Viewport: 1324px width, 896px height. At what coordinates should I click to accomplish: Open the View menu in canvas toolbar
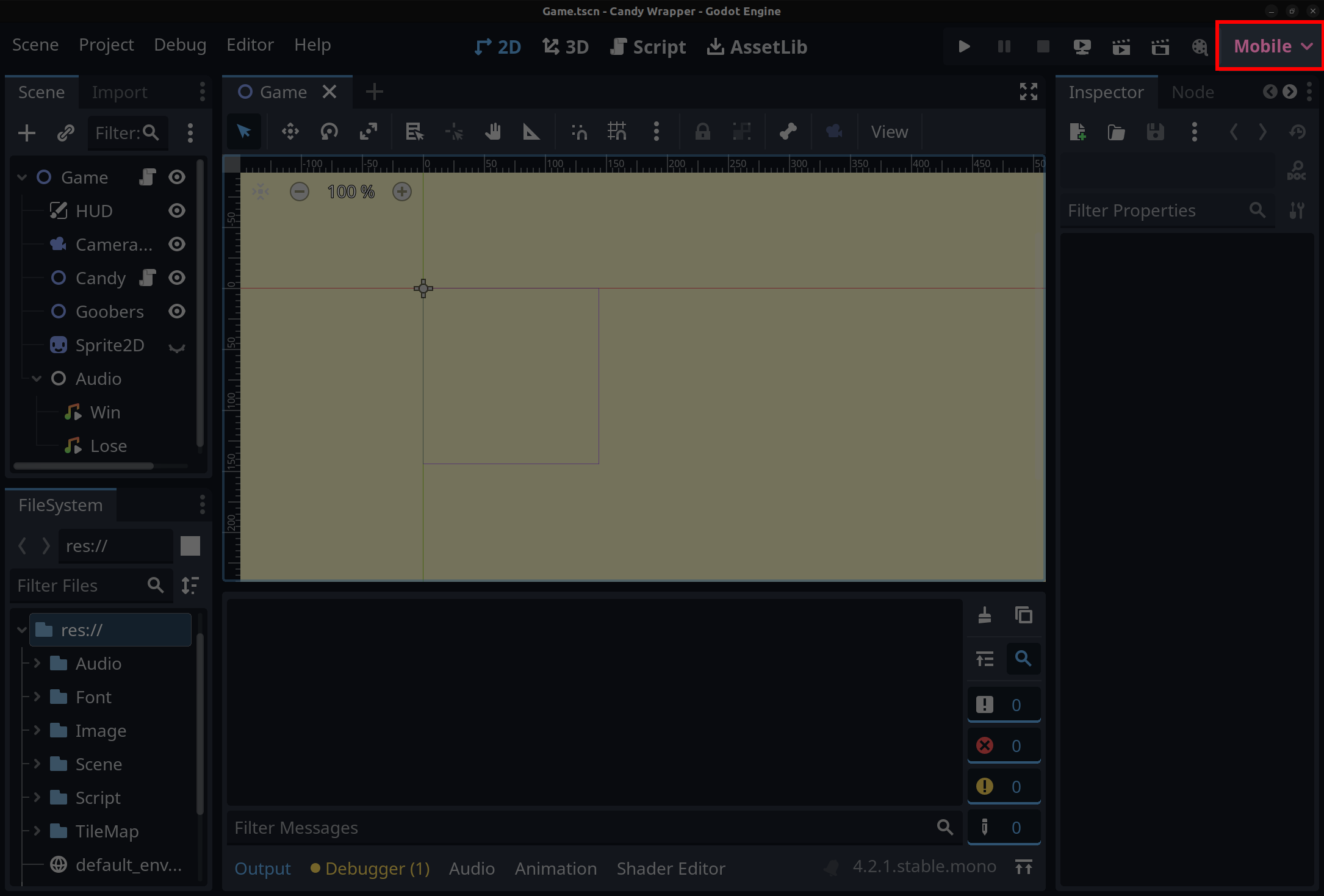click(x=889, y=131)
